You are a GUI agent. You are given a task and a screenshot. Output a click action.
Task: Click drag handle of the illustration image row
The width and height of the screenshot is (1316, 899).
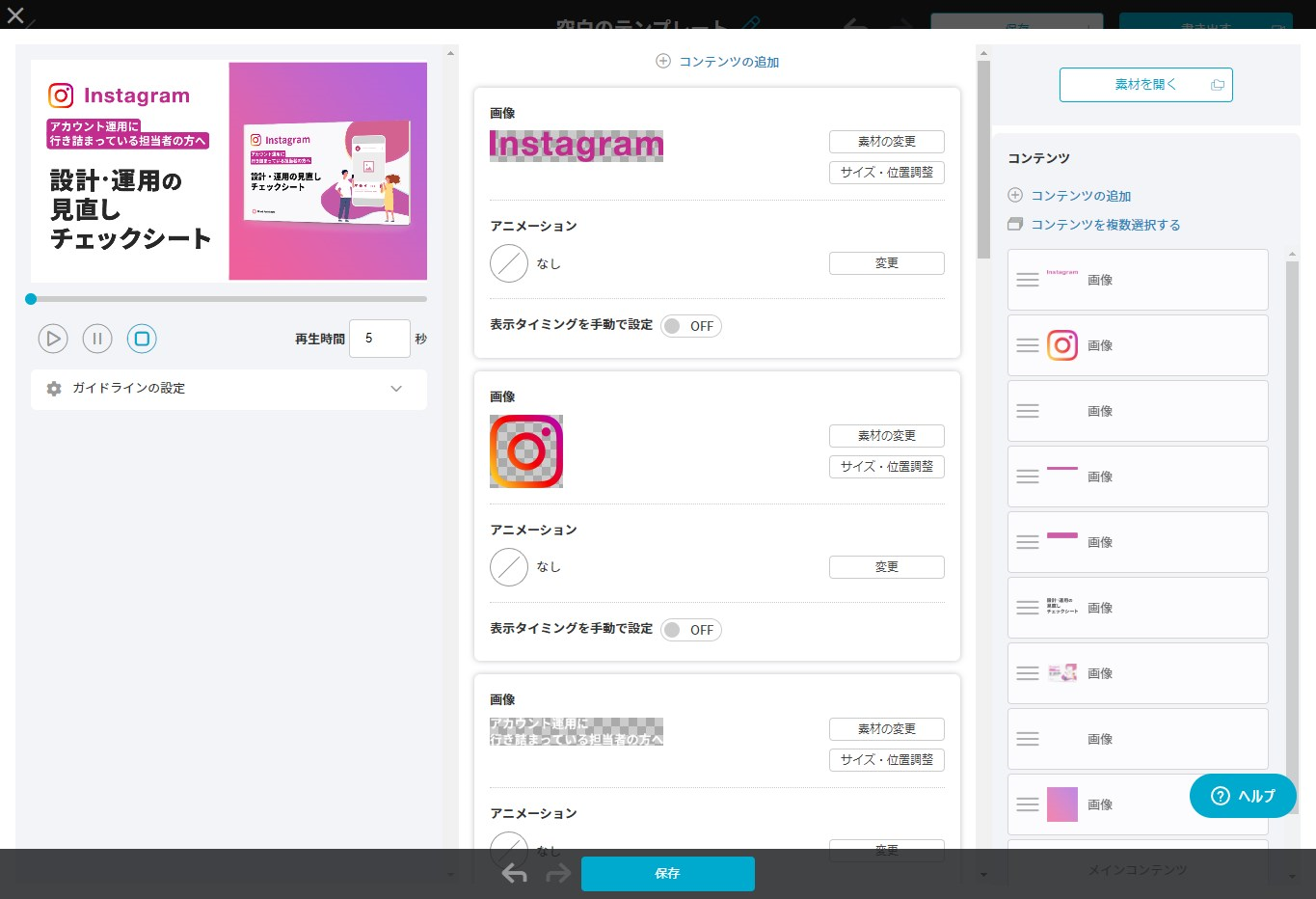(x=1028, y=673)
